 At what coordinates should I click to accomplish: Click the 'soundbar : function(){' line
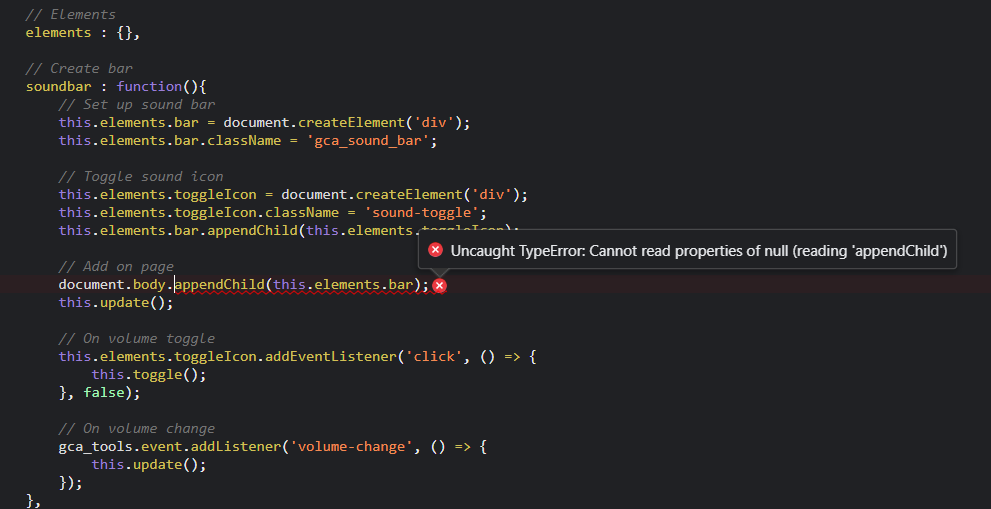[x=116, y=87]
